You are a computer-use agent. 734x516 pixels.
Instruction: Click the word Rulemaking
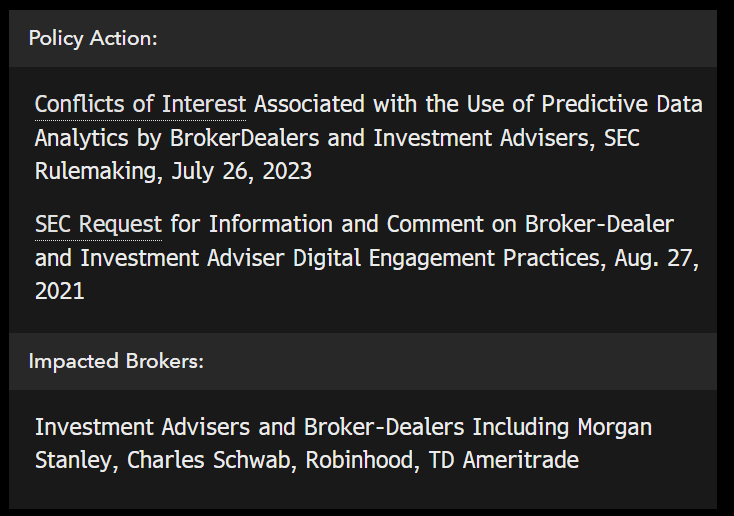point(96,171)
